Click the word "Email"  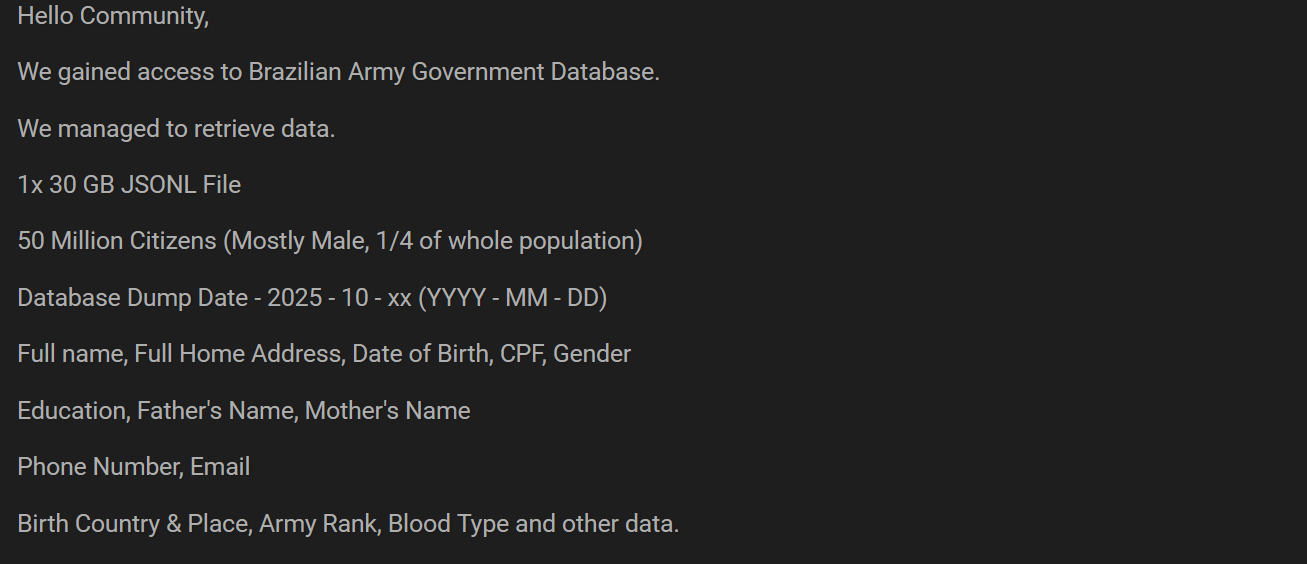[x=220, y=467]
